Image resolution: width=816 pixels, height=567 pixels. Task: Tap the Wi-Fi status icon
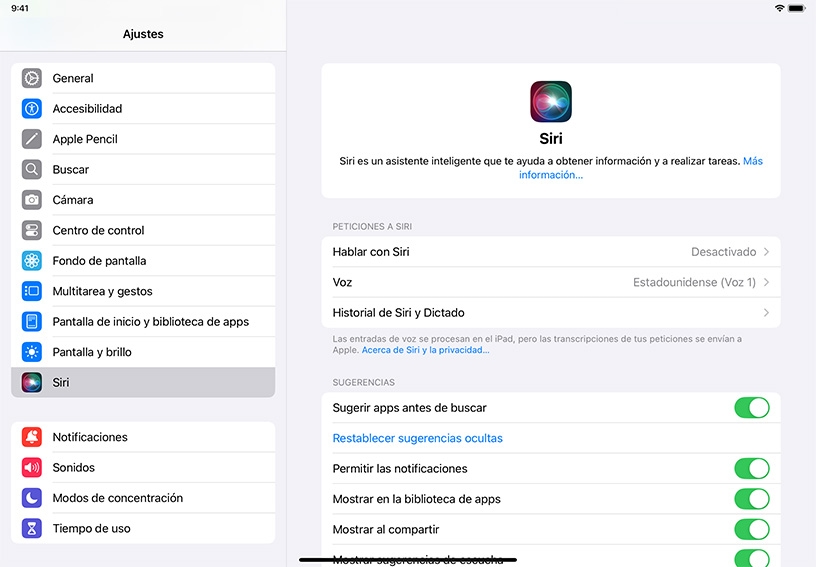[x=779, y=8]
